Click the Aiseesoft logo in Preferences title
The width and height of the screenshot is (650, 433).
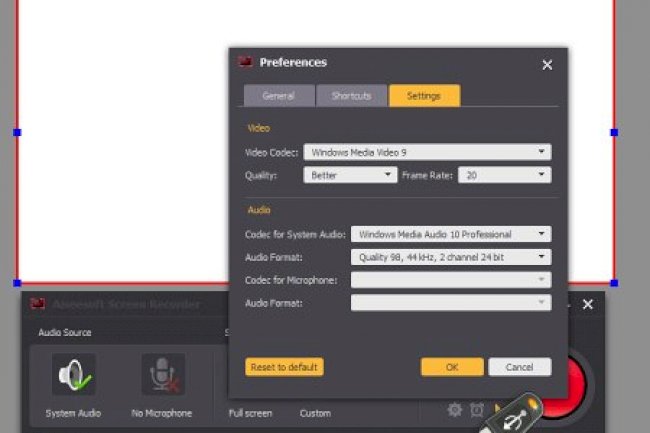click(x=245, y=62)
